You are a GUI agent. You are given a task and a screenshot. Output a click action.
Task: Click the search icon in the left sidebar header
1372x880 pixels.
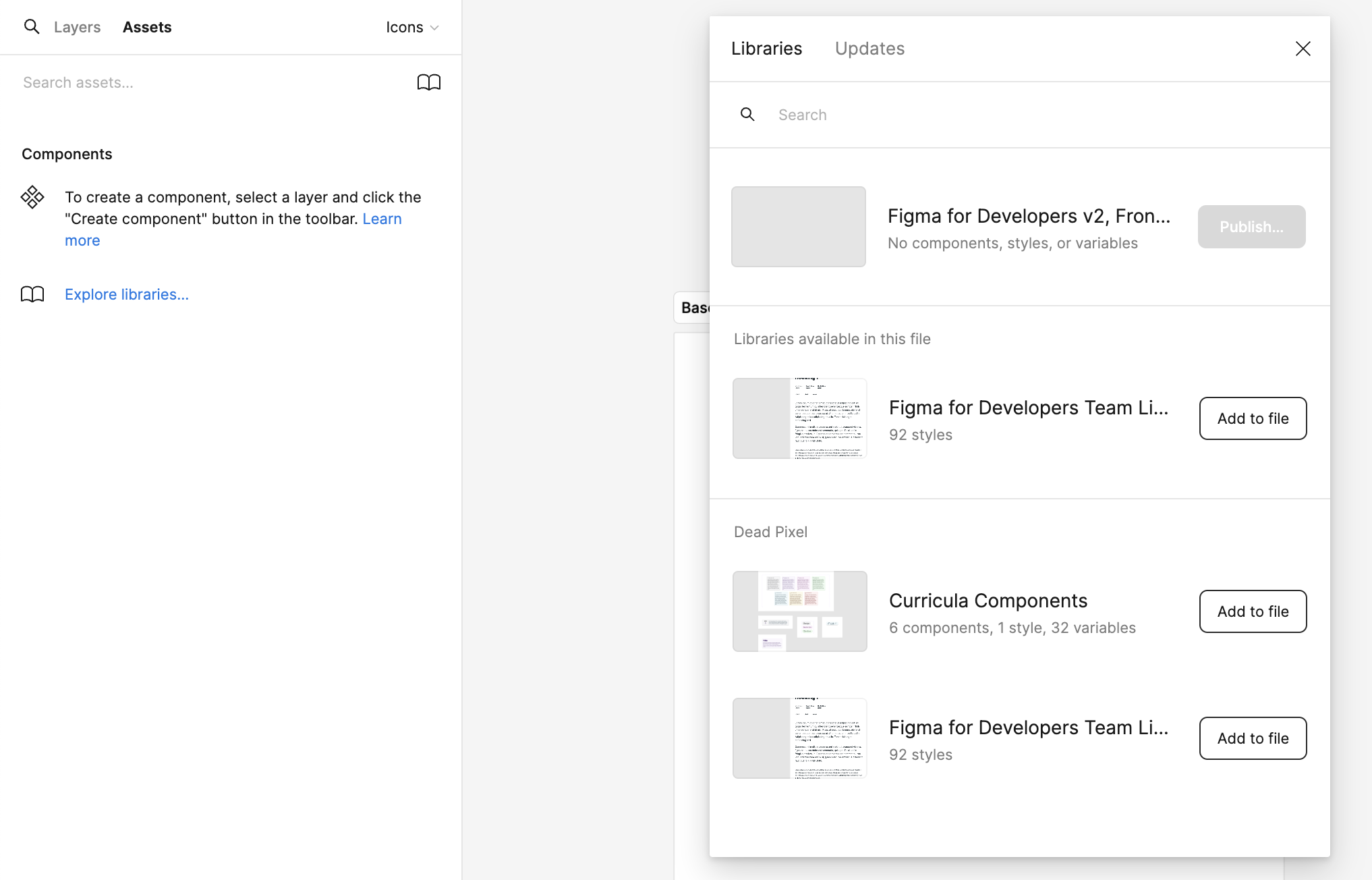[32, 26]
